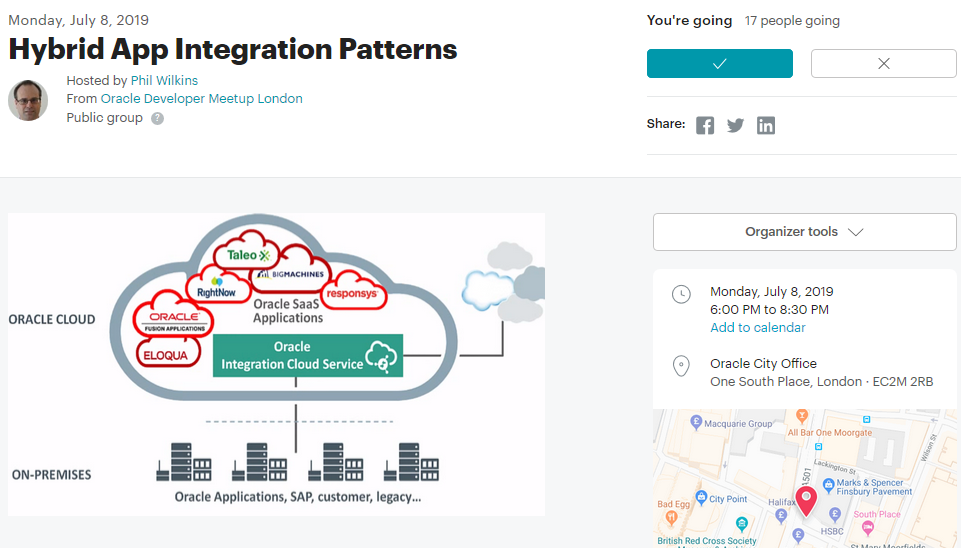The image size is (961, 548).
Task: Click the red map location pin
Action: (806, 500)
